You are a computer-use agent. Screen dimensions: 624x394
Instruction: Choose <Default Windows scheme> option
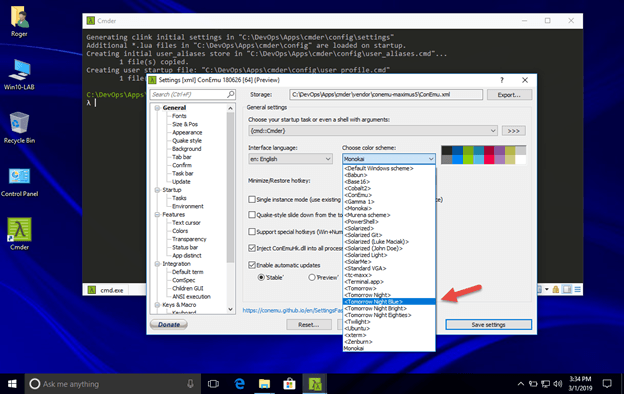coord(389,168)
